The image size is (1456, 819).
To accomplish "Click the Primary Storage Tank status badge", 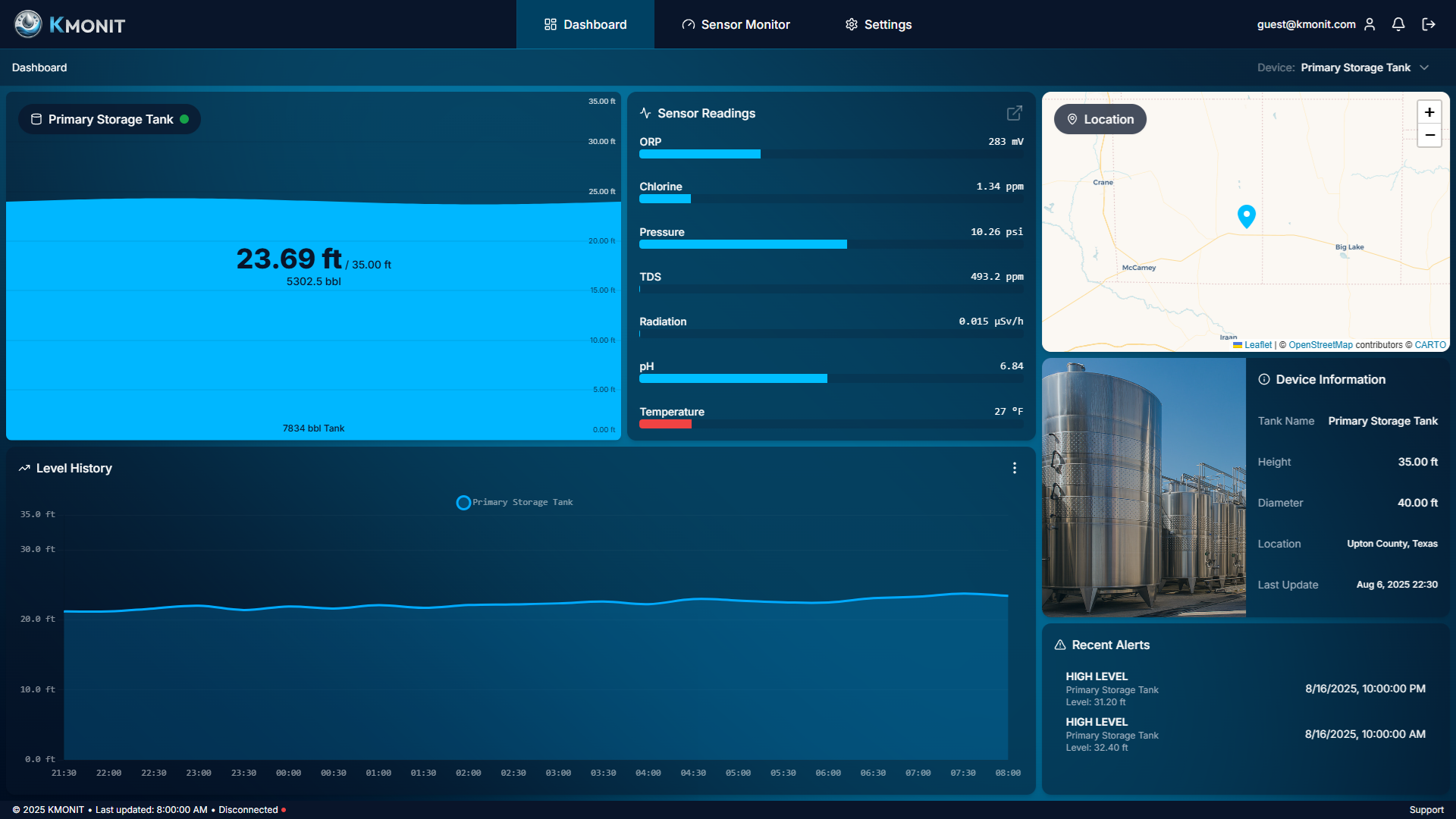I will (x=110, y=119).
